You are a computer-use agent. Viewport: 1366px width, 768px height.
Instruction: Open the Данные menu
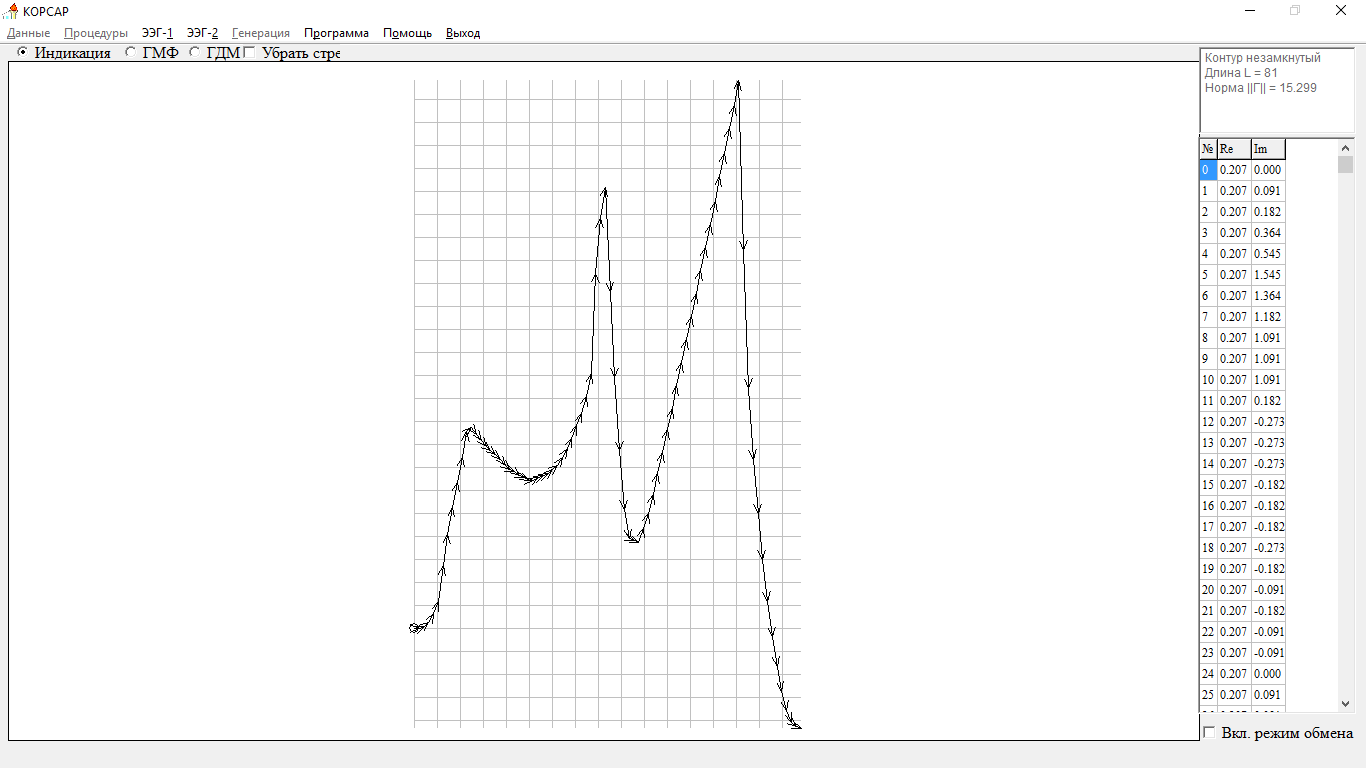[28, 33]
